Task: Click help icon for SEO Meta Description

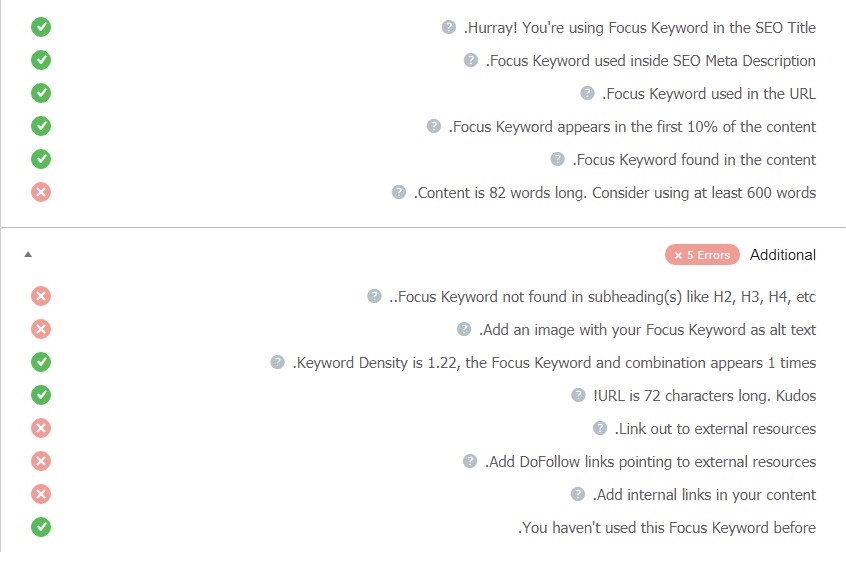Action: click(x=471, y=60)
